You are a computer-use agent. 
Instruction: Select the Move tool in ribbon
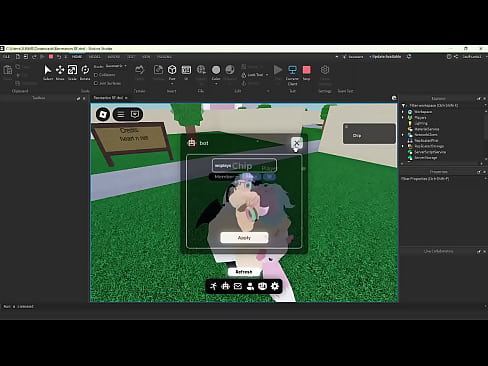coord(60,72)
